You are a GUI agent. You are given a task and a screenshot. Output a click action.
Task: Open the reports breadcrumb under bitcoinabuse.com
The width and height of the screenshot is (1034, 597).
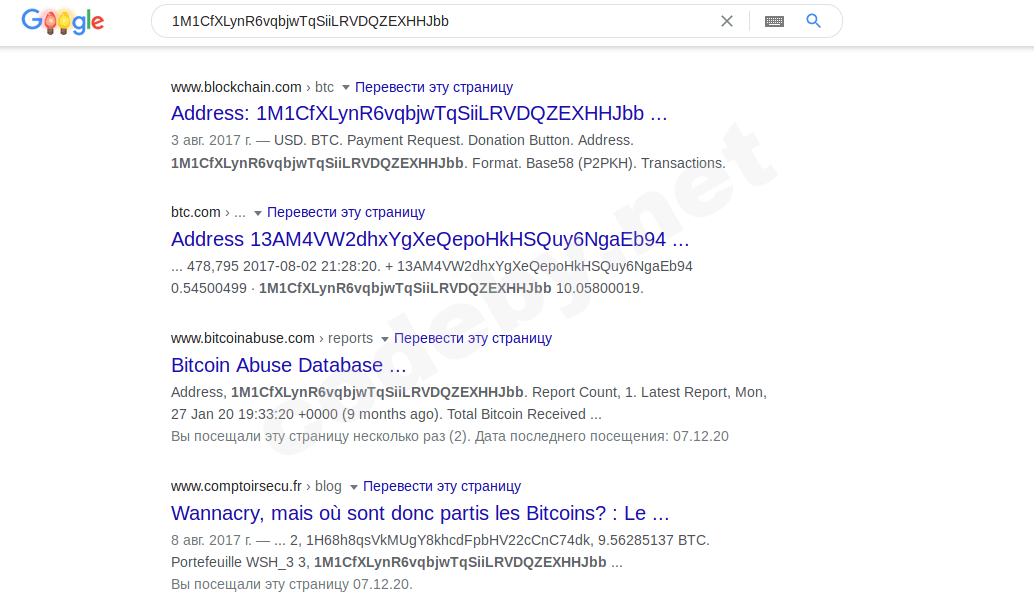click(349, 339)
